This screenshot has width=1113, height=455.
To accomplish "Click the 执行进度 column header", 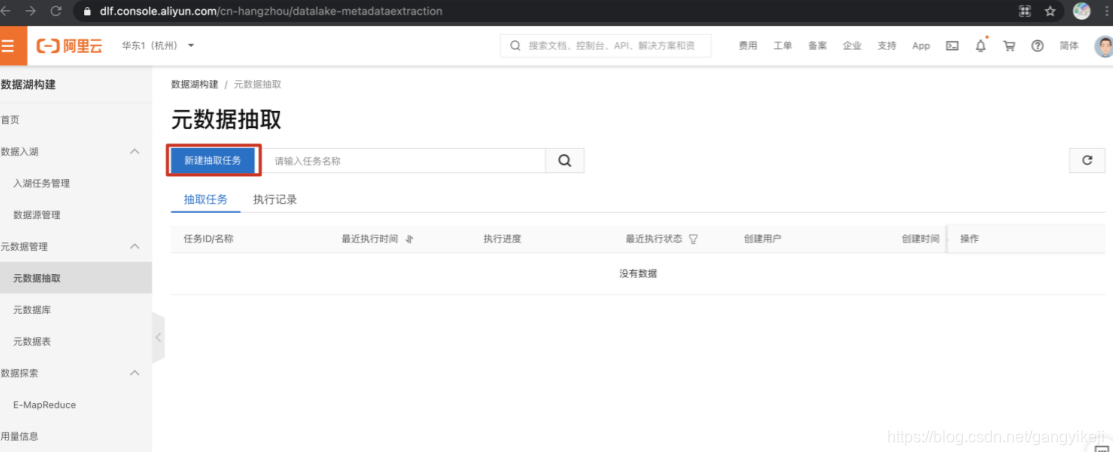I will (x=503, y=239).
